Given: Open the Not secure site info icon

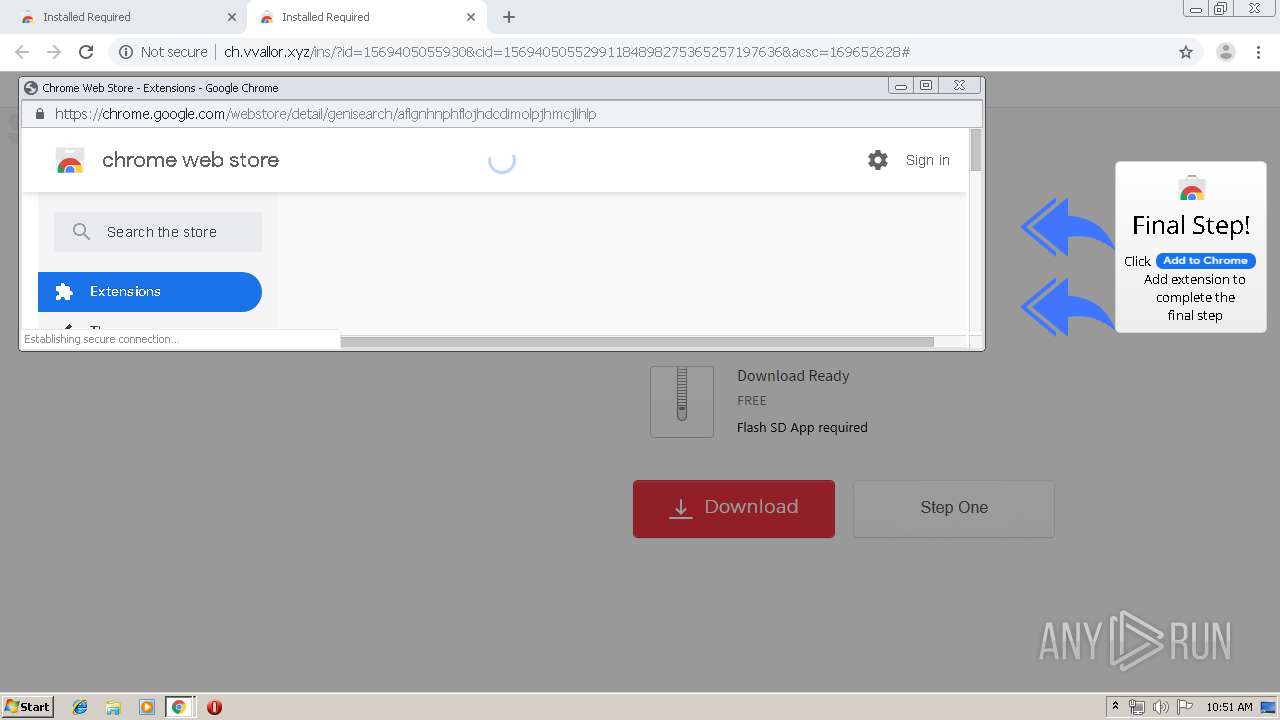Looking at the screenshot, I should point(126,52).
